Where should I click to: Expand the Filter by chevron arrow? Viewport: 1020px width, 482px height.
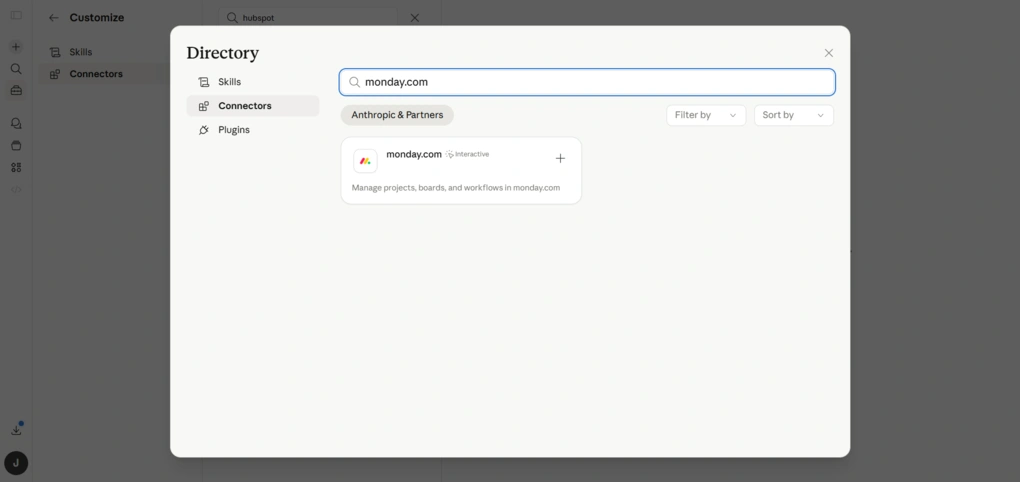[x=732, y=116]
